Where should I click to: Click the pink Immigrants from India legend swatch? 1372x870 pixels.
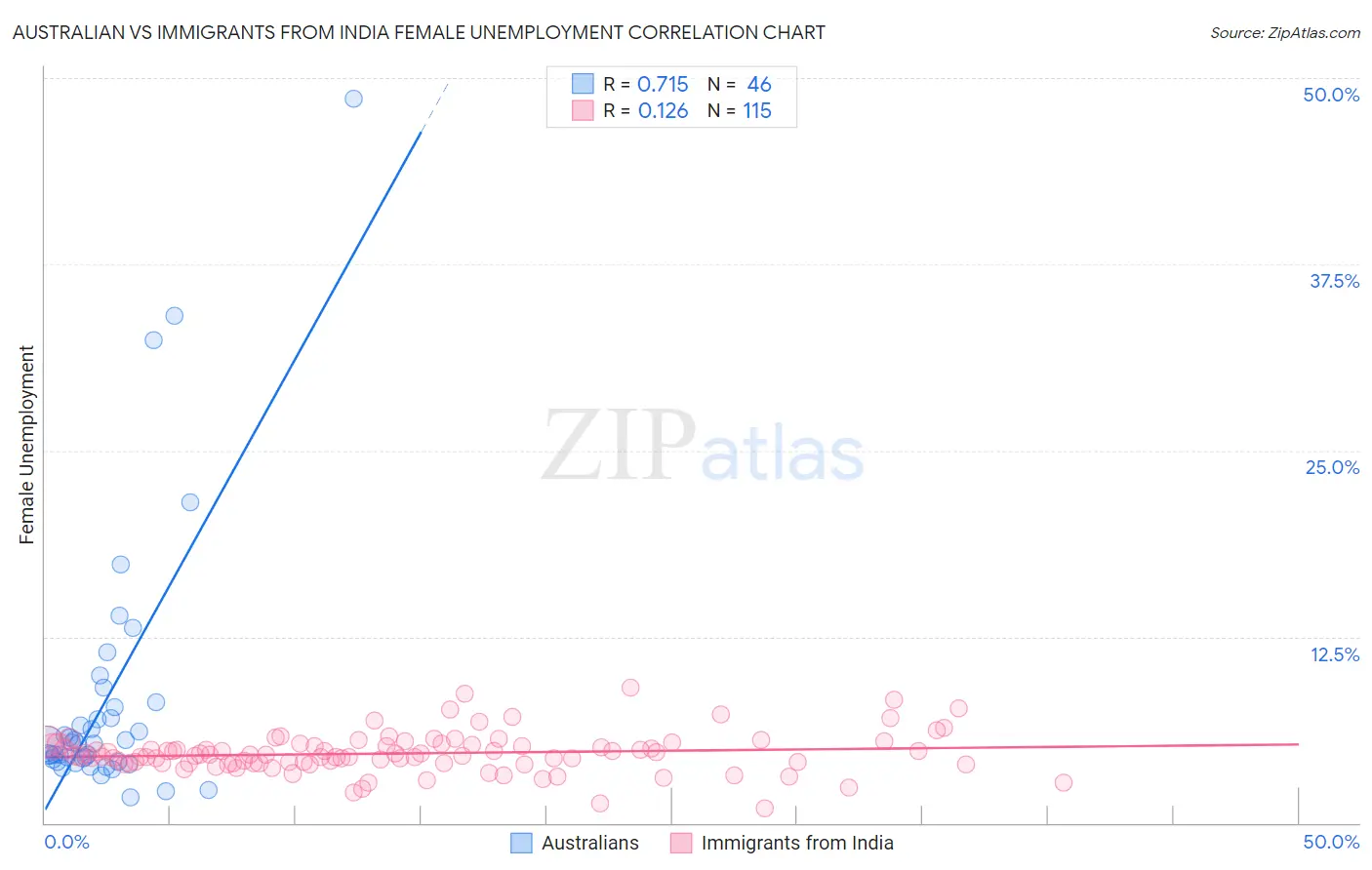(681, 843)
